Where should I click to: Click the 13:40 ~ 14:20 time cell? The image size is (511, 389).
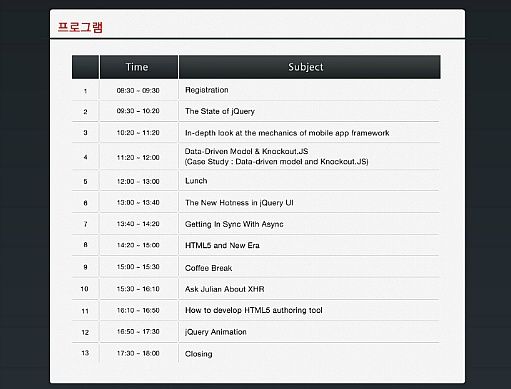pos(138,224)
